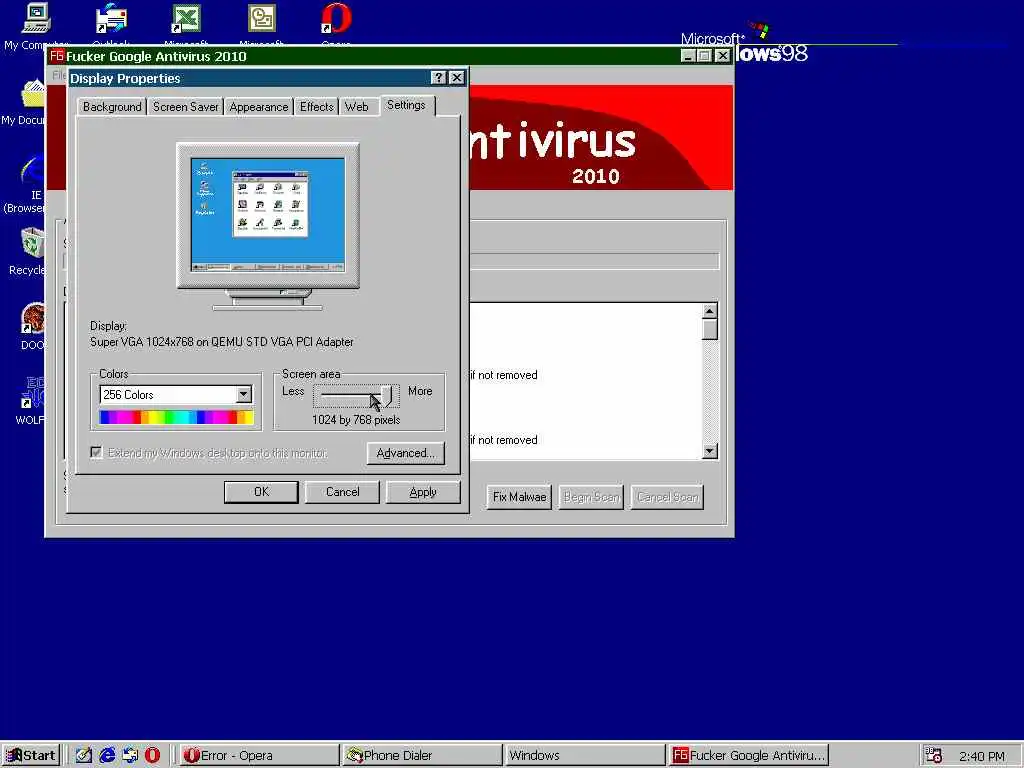The height and width of the screenshot is (768, 1024).
Task: Cancel the Display Properties dialog
Action: coord(342,492)
